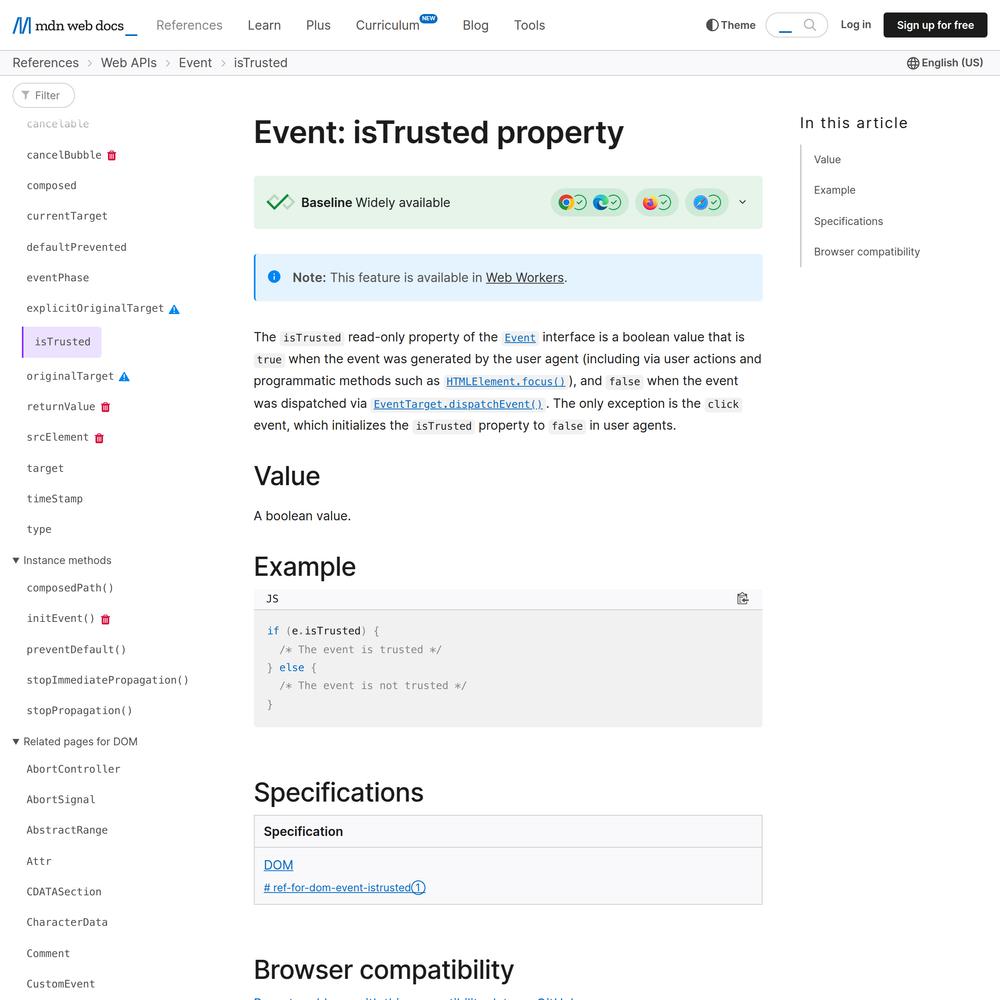Screen dimensions: 1000x1000
Task: Open the English (US) language menu
Action: pyautogui.click(x=945, y=63)
